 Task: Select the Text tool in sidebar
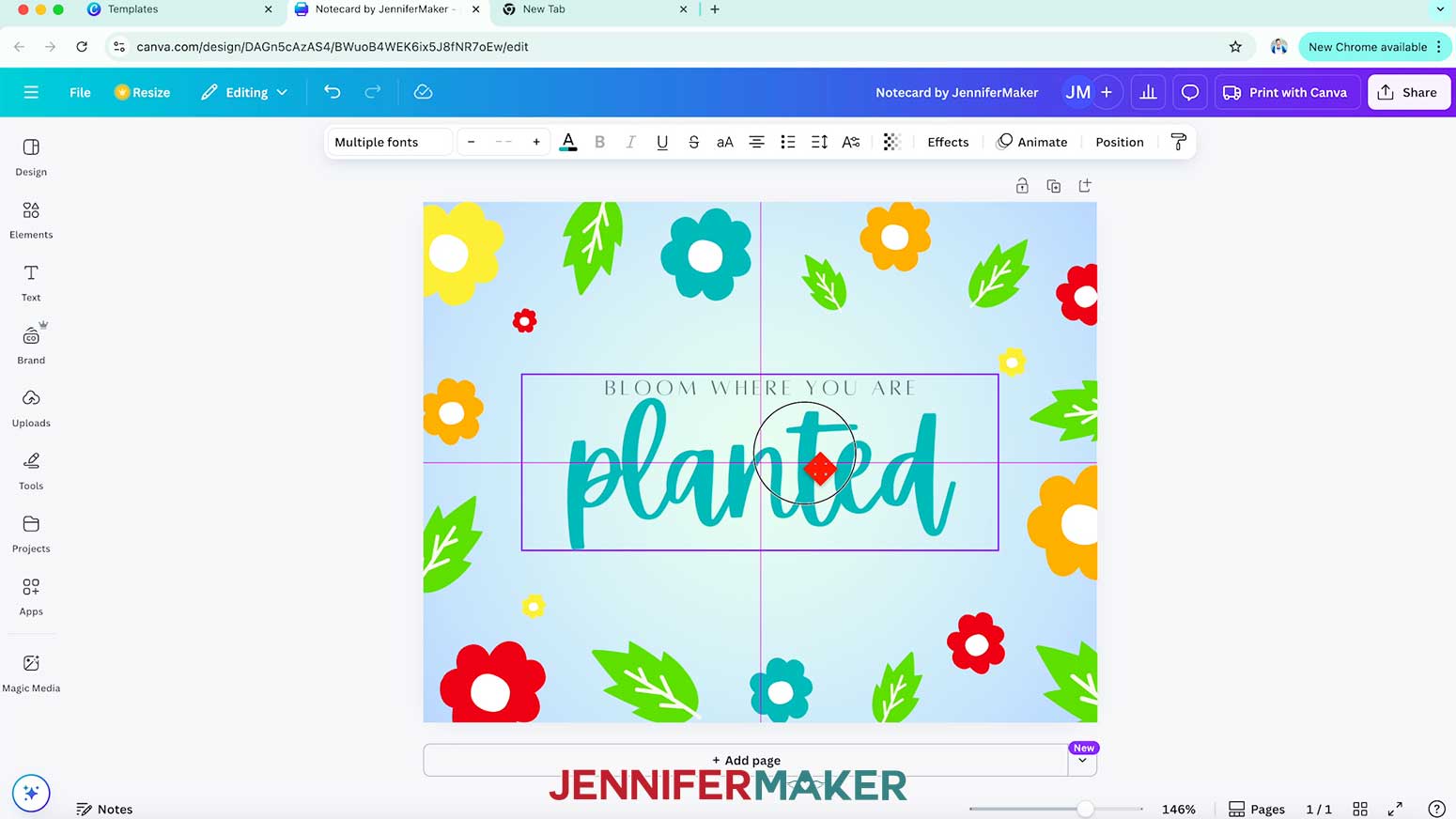click(x=31, y=283)
